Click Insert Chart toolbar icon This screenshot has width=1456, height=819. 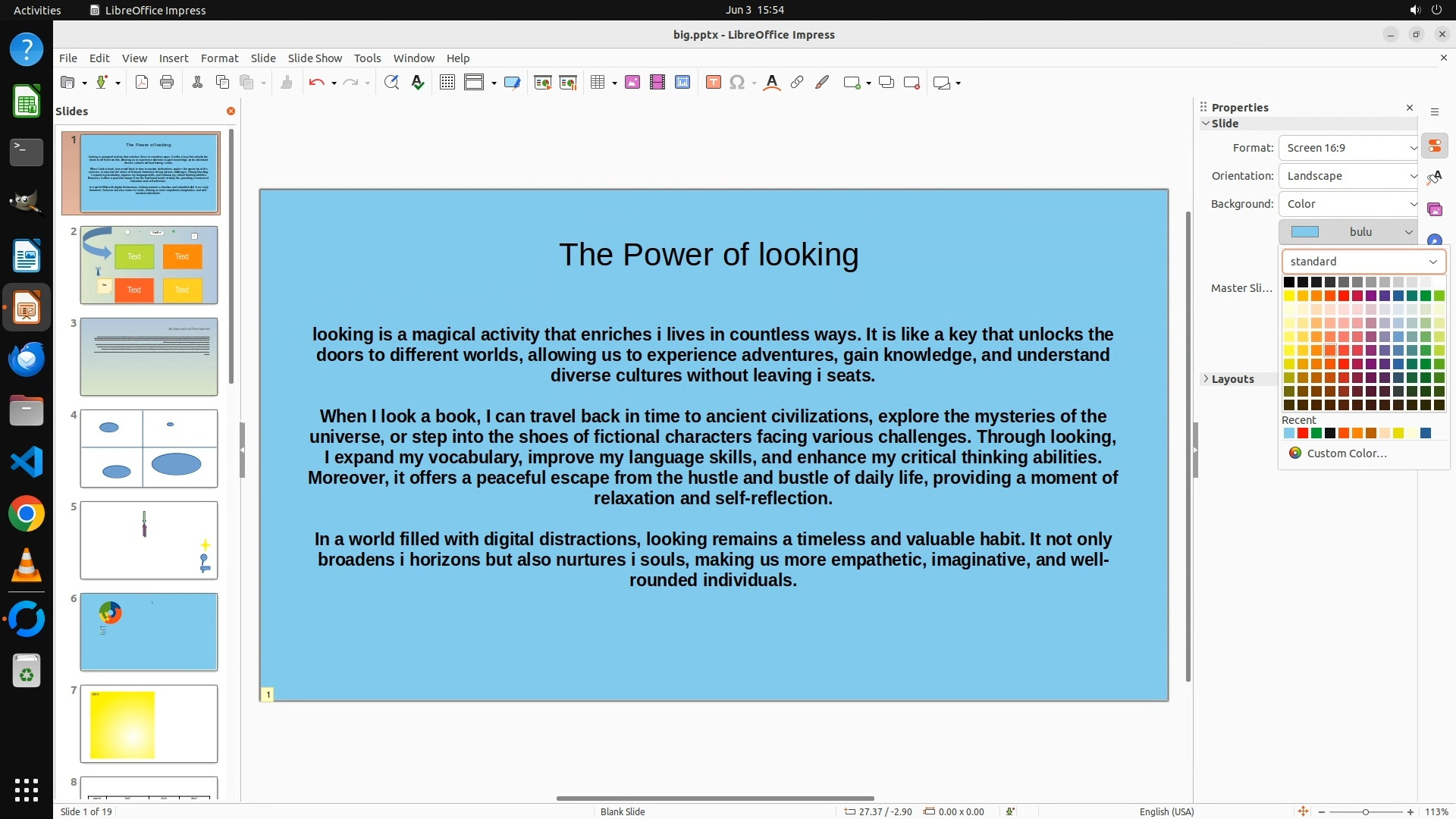682,83
